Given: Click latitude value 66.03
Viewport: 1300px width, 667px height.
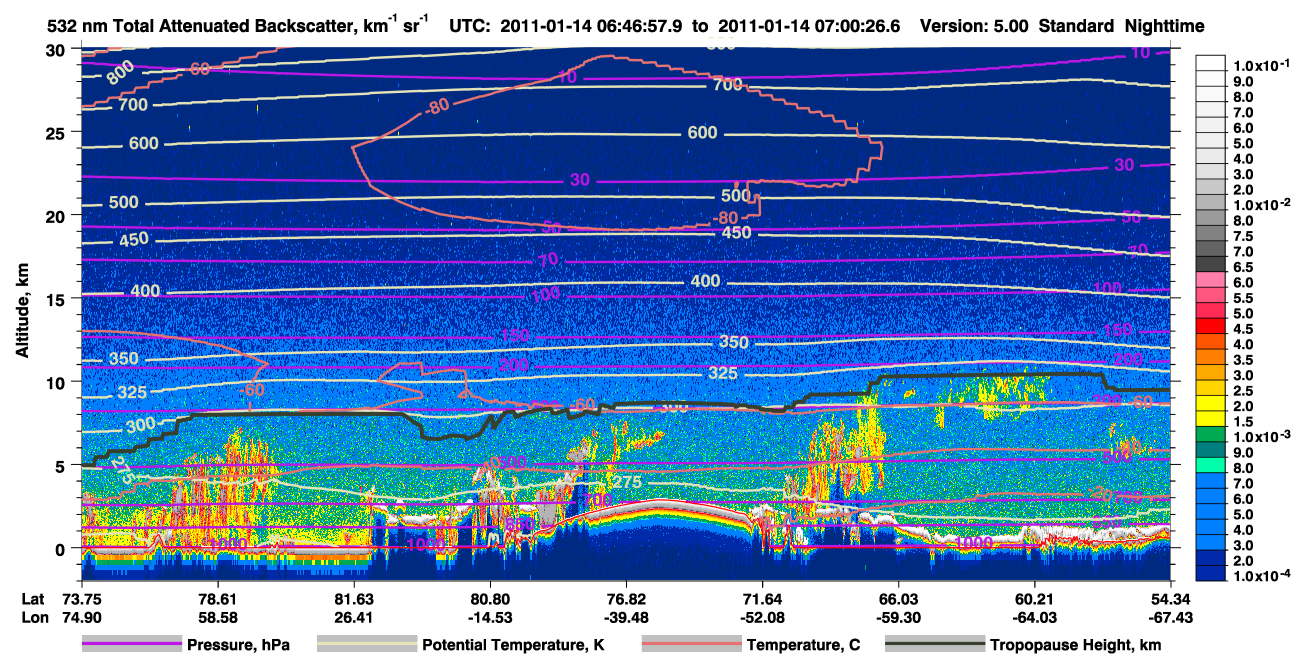Looking at the screenshot, I should pyautogui.click(x=898, y=598).
